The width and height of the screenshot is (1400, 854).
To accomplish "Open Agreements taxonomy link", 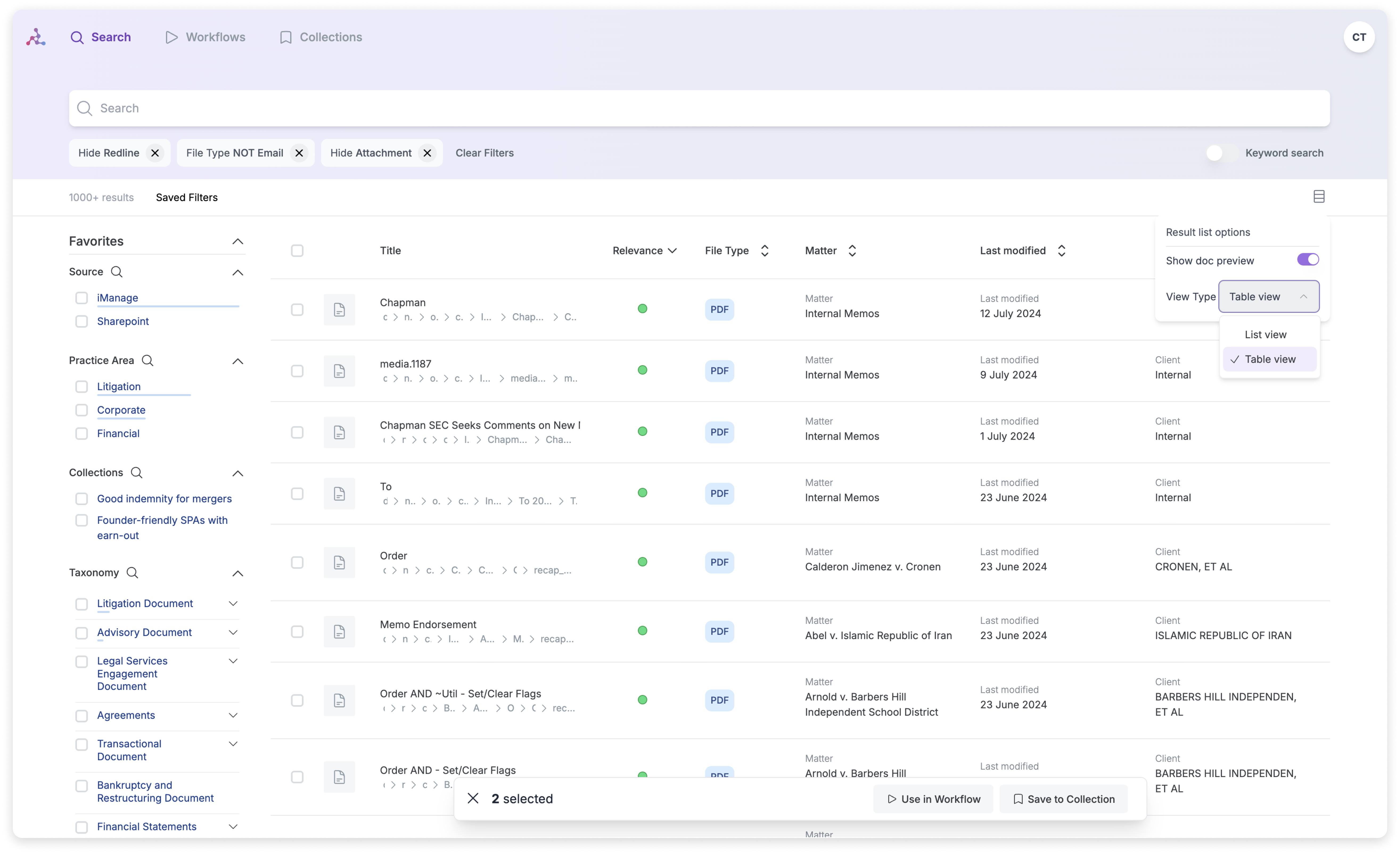I will 126,715.
